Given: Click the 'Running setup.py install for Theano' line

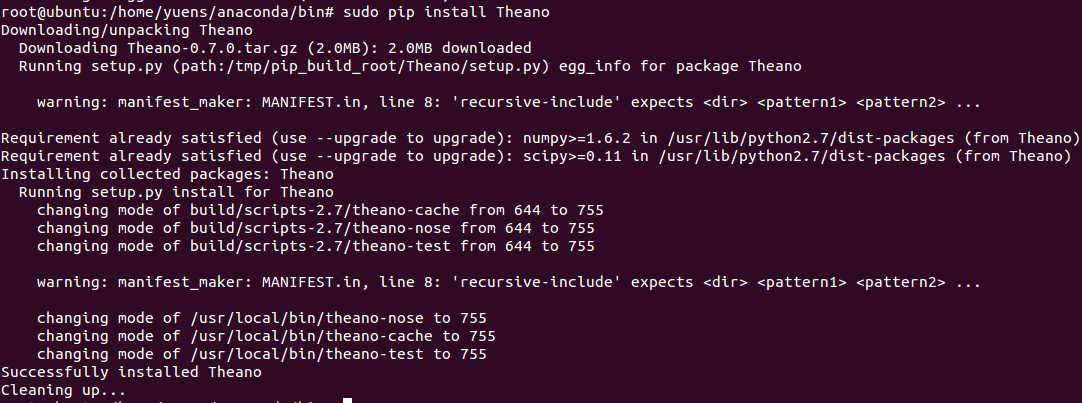Looking at the screenshot, I should click(176, 192).
